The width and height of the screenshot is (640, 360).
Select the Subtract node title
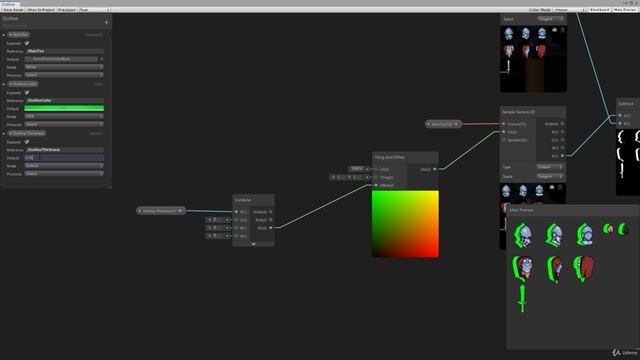[x=627, y=104]
